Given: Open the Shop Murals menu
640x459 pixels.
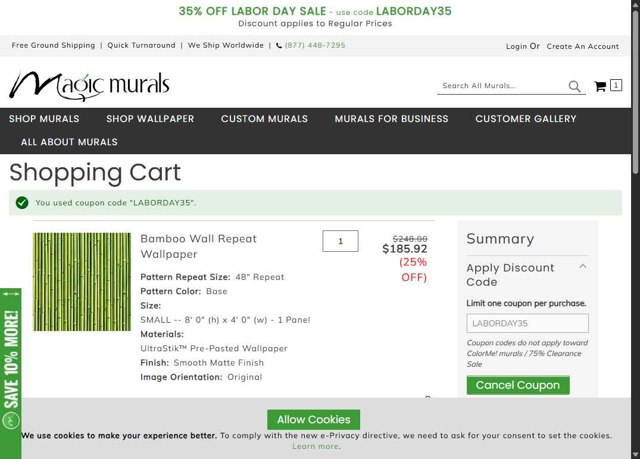Looking at the screenshot, I should tap(44, 119).
